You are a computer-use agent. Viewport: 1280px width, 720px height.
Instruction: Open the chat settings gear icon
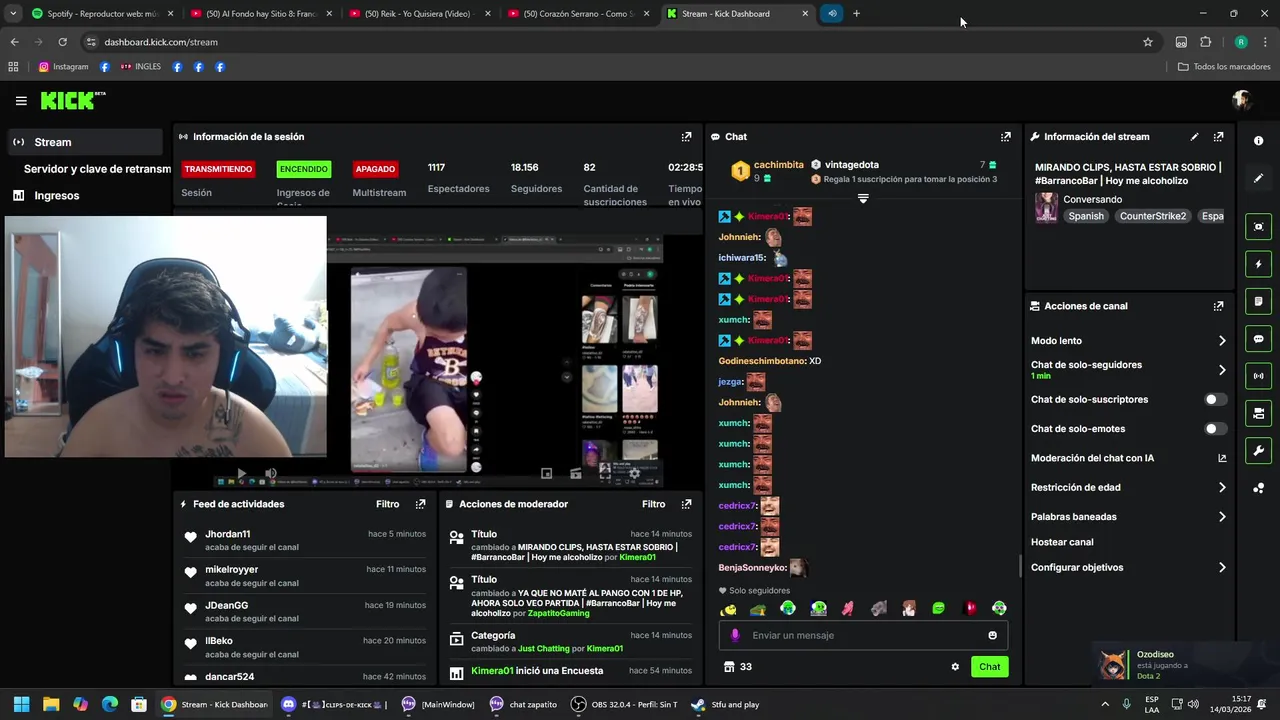(x=955, y=667)
